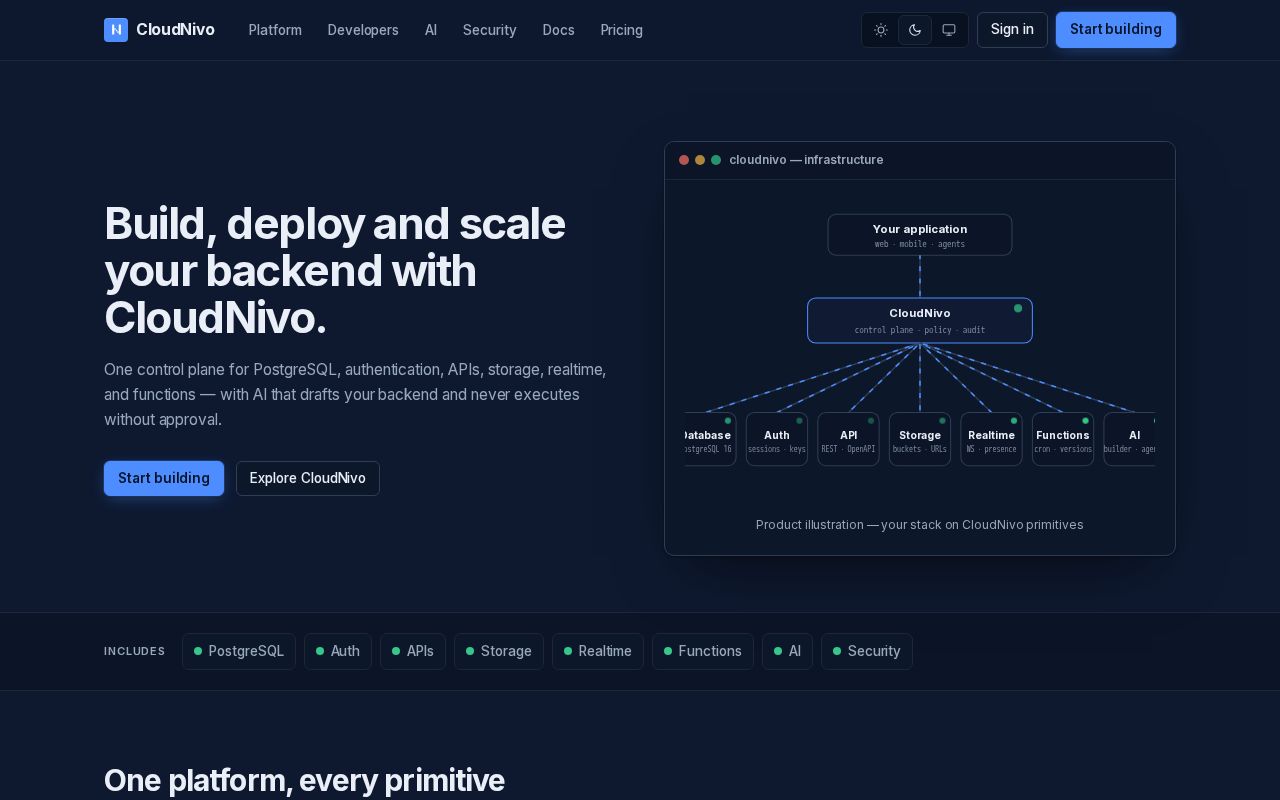Screen dimensions: 1280x800
Task: Click the API node in diagram
Action: tap(849, 439)
